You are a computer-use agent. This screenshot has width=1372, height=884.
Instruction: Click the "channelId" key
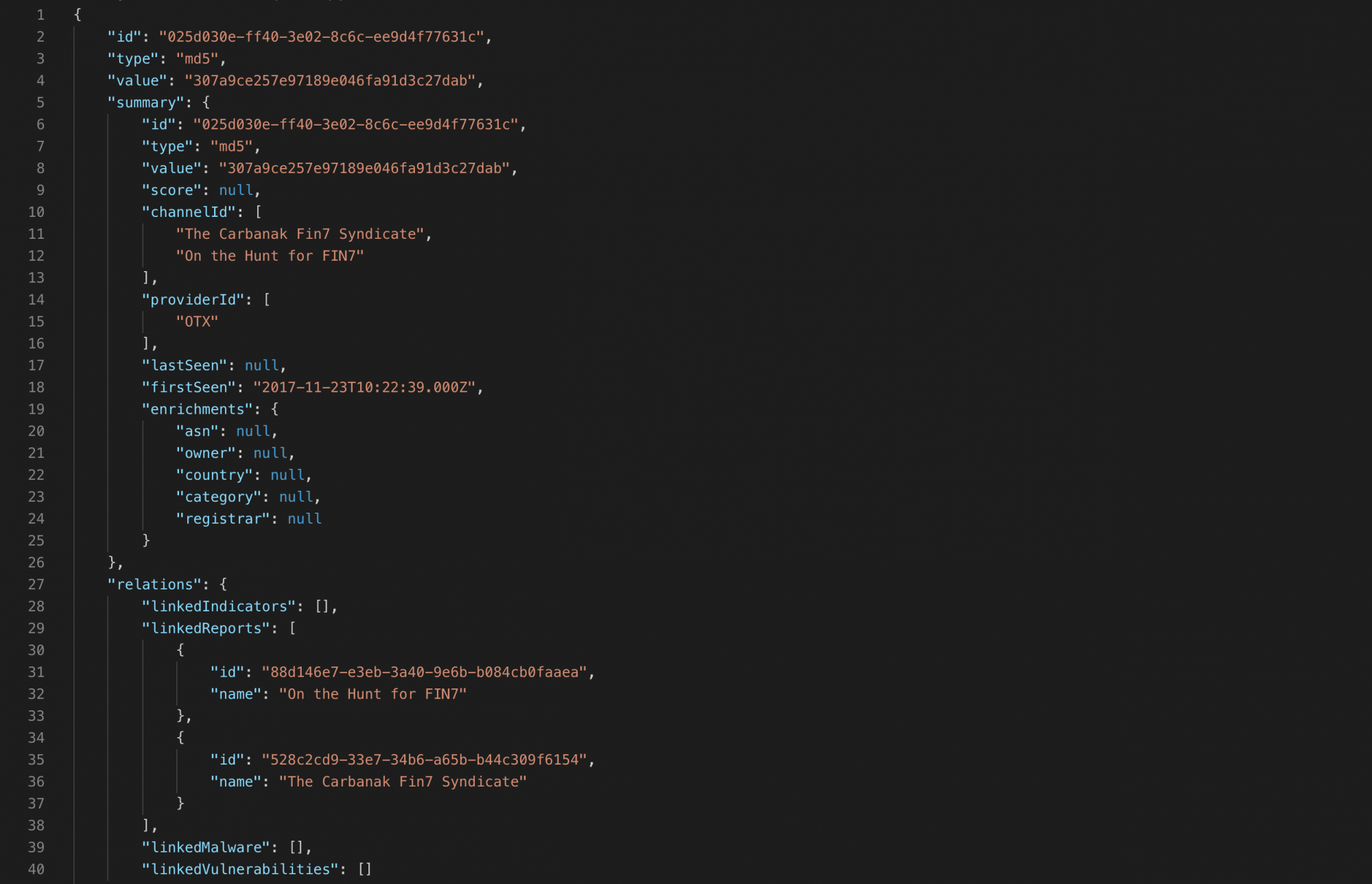189,212
